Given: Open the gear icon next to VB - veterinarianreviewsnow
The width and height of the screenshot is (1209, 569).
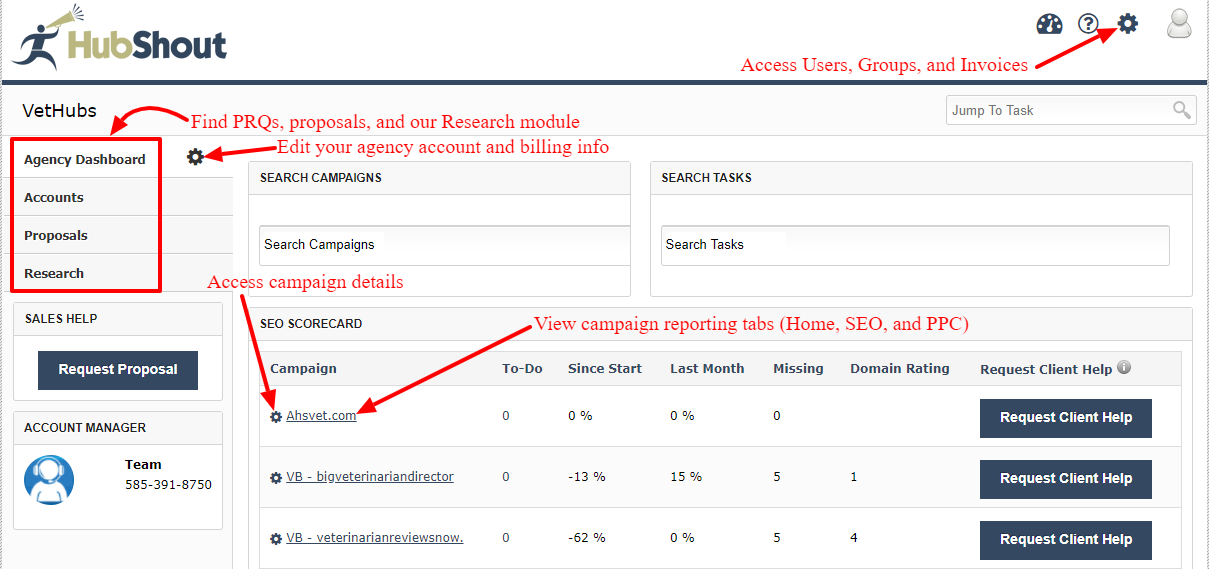Looking at the screenshot, I should click(276, 539).
